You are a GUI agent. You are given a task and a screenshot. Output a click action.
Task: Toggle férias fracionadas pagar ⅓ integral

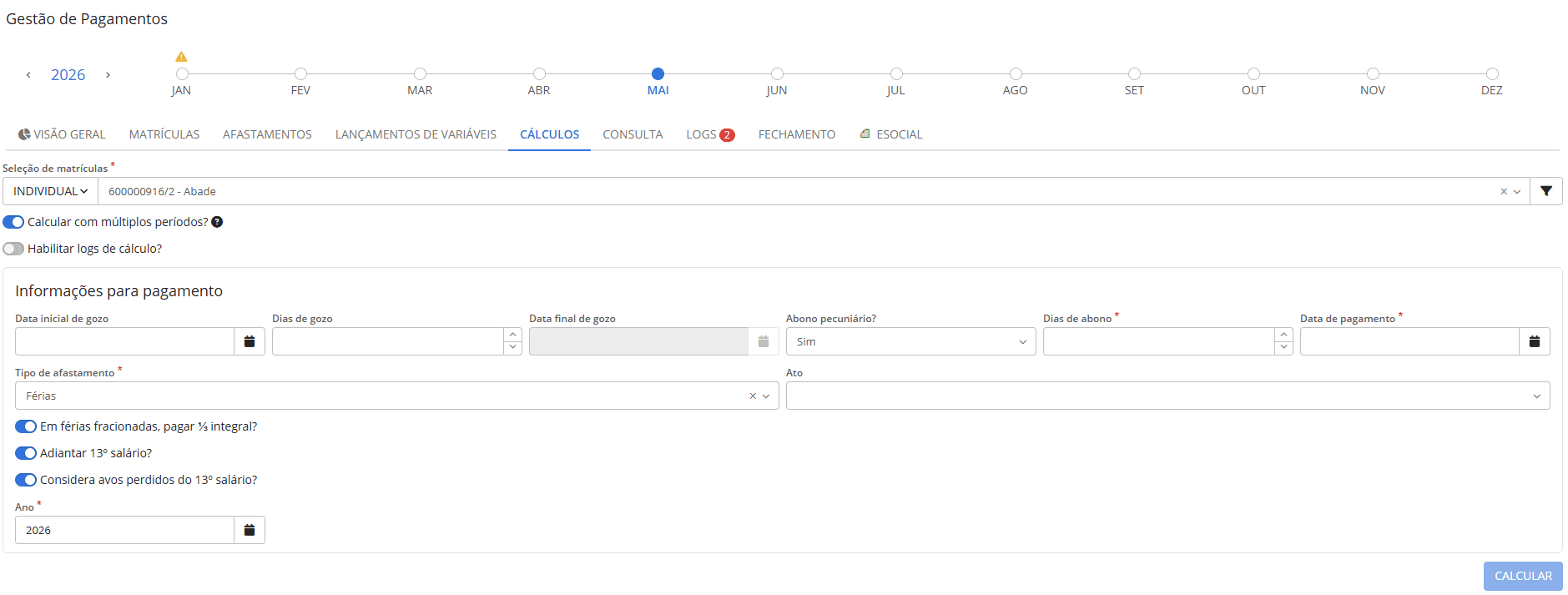[x=26, y=426]
